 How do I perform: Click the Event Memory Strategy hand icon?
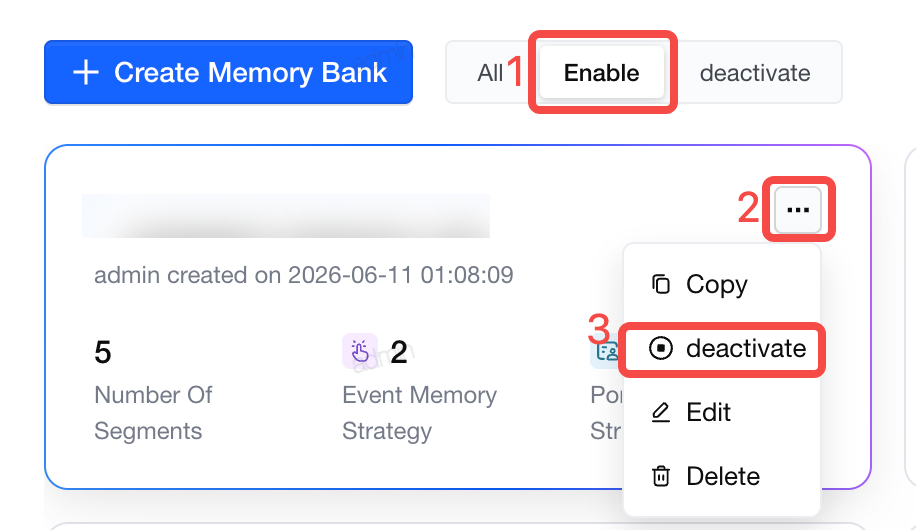[360, 351]
